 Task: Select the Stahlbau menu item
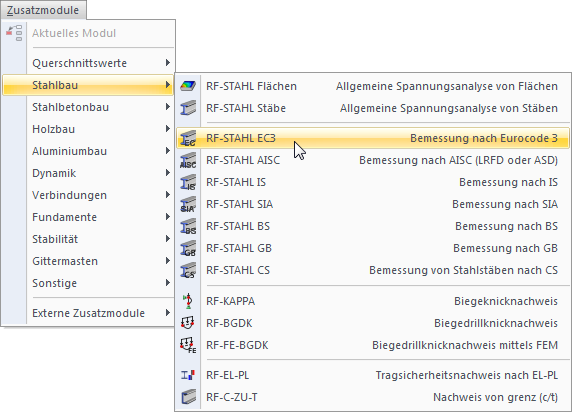88,85
